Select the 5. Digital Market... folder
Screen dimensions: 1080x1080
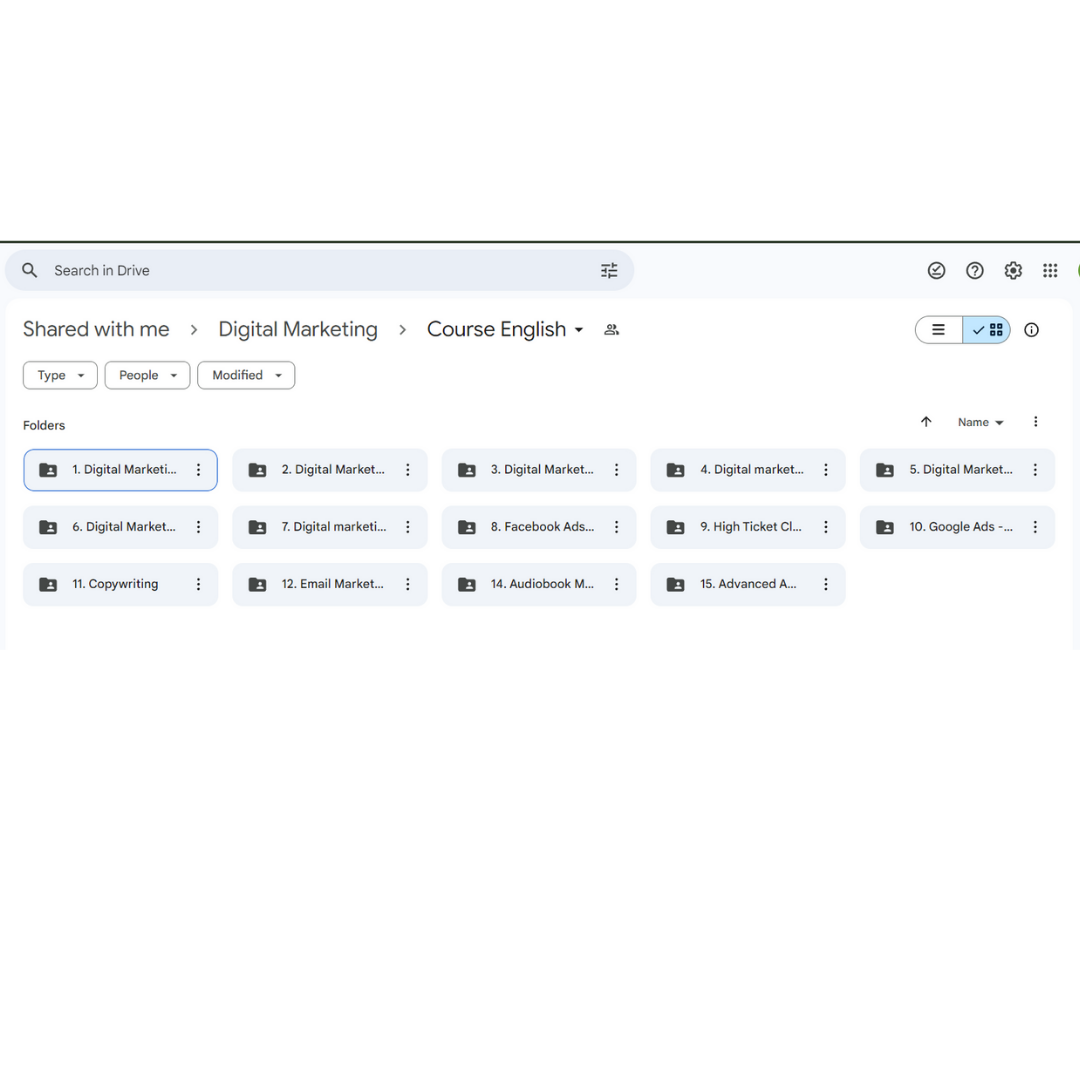tap(957, 470)
